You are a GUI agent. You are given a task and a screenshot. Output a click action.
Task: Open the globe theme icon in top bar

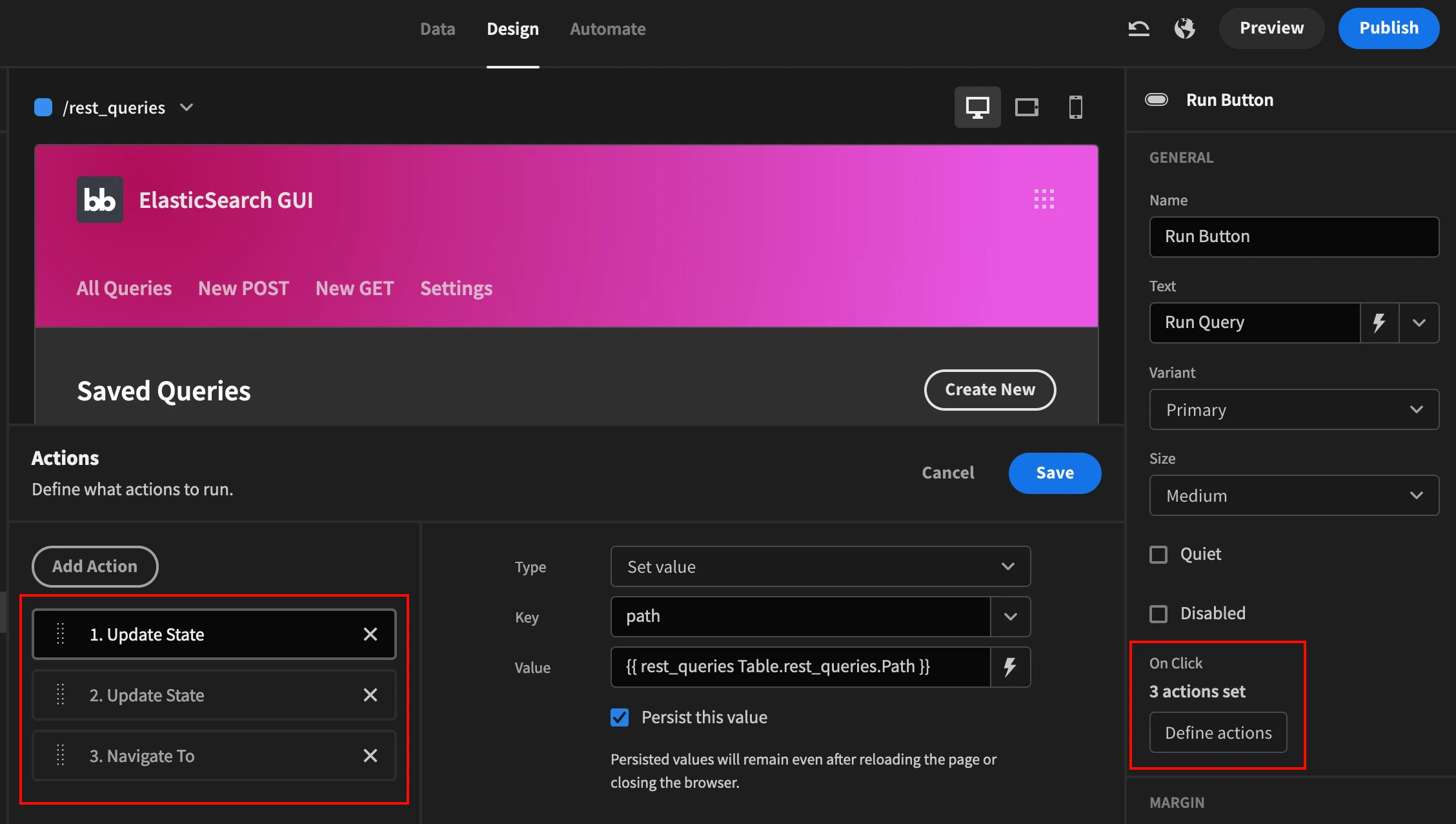tap(1184, 28)
